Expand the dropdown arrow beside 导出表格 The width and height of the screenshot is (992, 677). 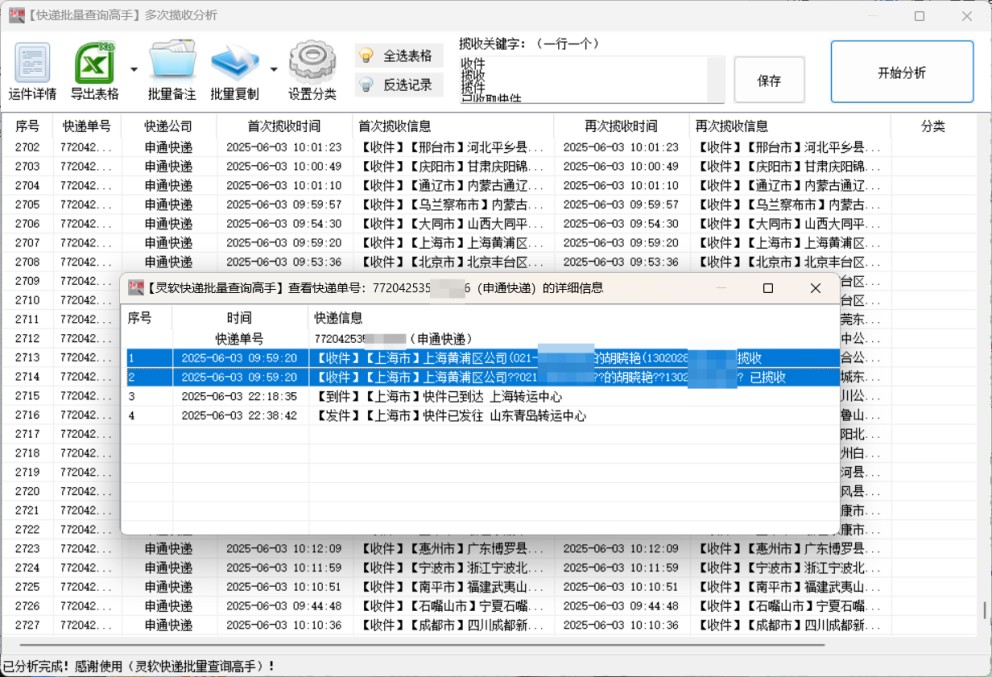(x=134, y=69)
